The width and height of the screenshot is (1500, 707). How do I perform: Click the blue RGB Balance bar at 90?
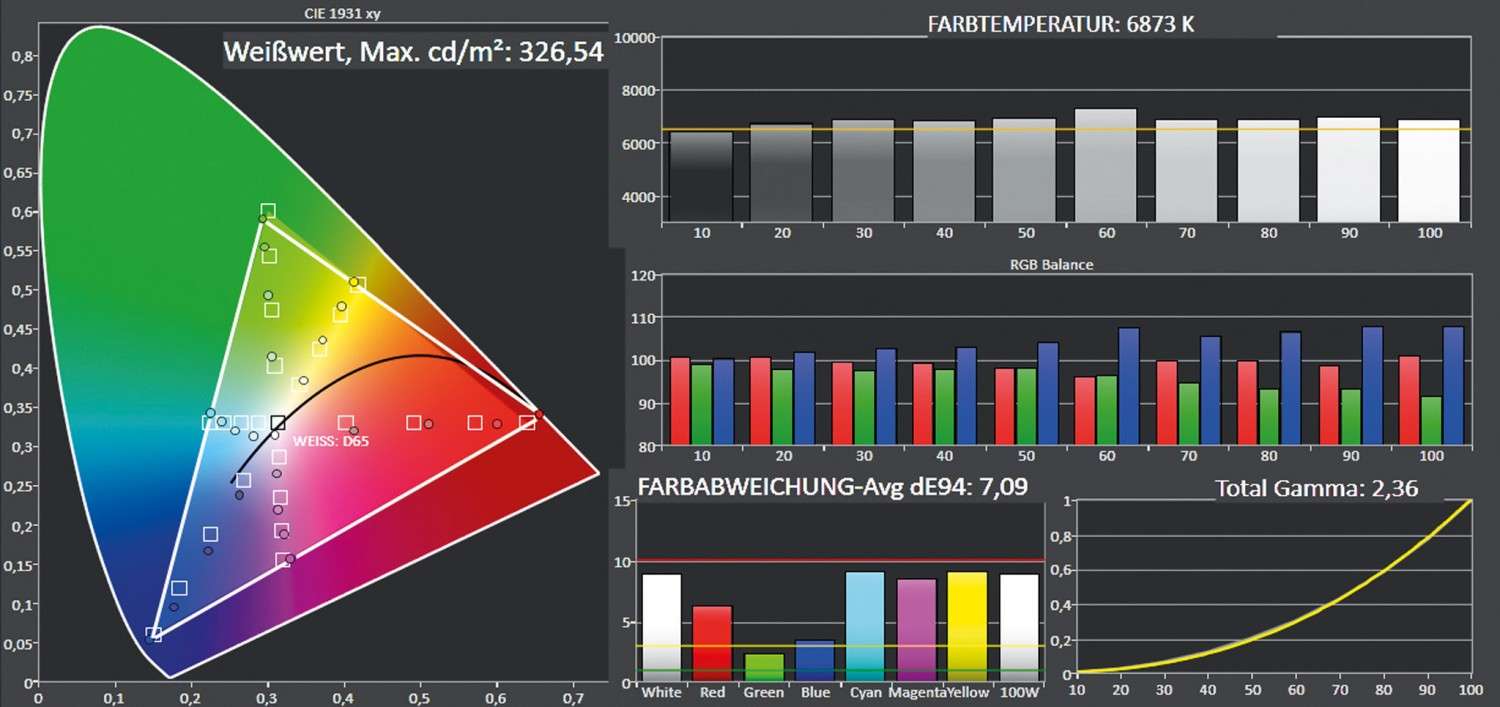1372,386
